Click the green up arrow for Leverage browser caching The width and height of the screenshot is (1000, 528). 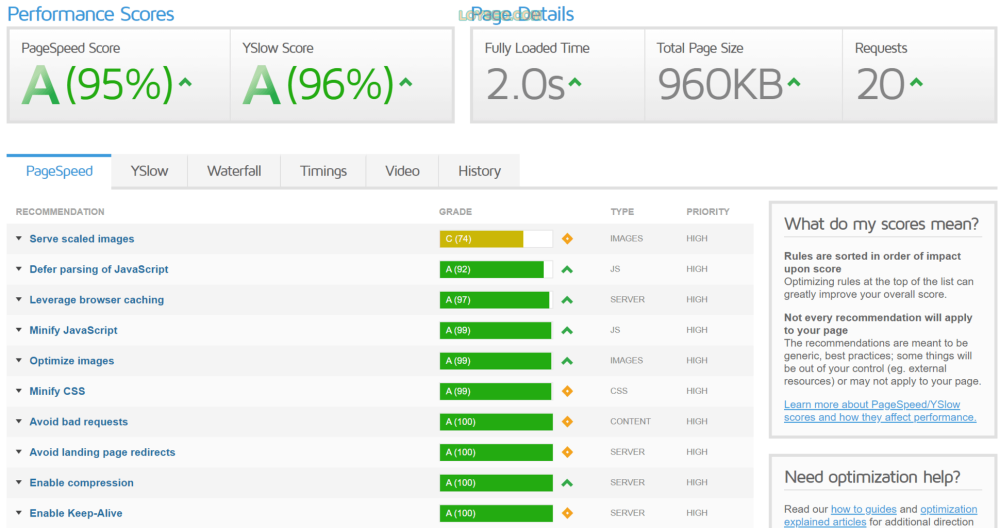click(x=567, y=300)
